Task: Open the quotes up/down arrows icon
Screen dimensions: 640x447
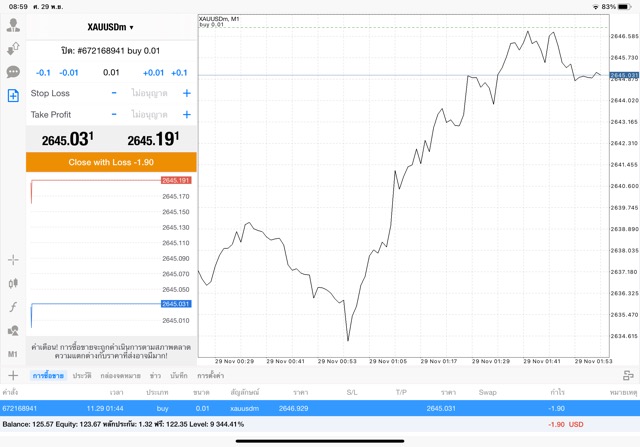Action: pos(13,49)
